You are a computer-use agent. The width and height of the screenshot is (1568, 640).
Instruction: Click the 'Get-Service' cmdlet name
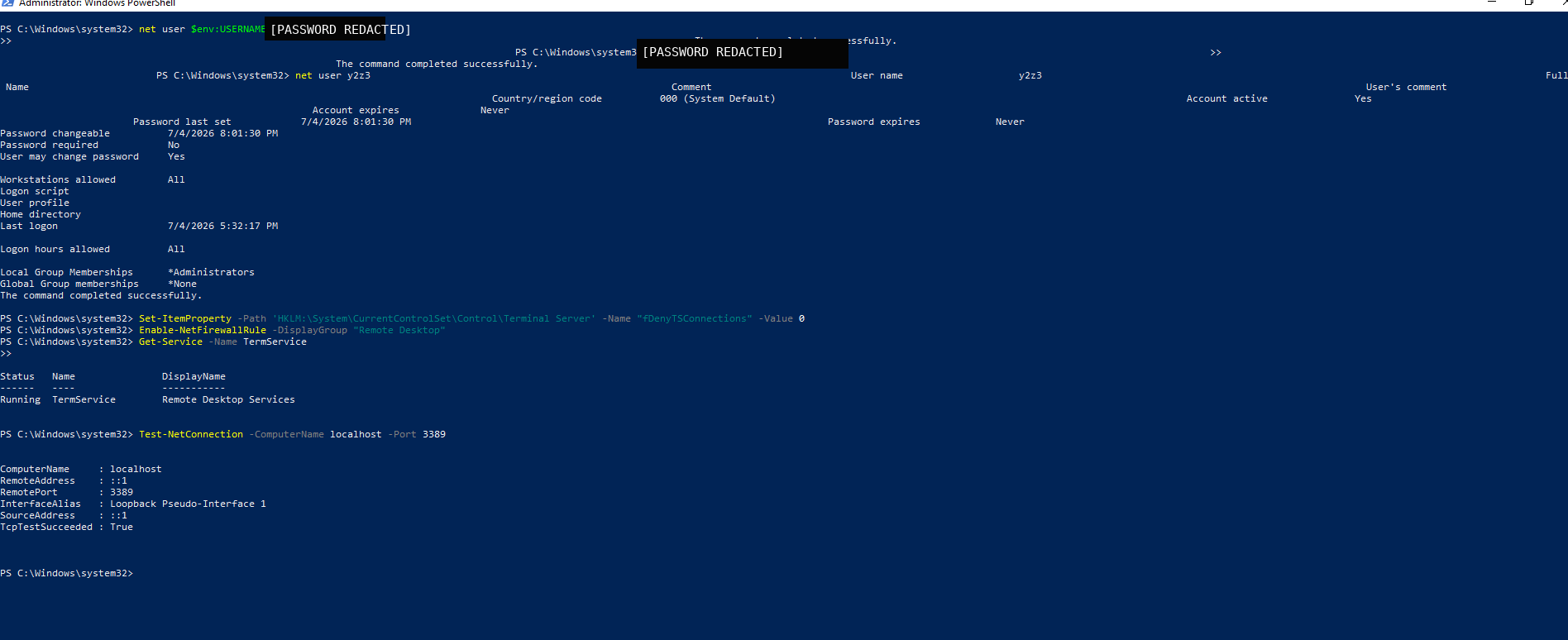[x=170, y=341]
